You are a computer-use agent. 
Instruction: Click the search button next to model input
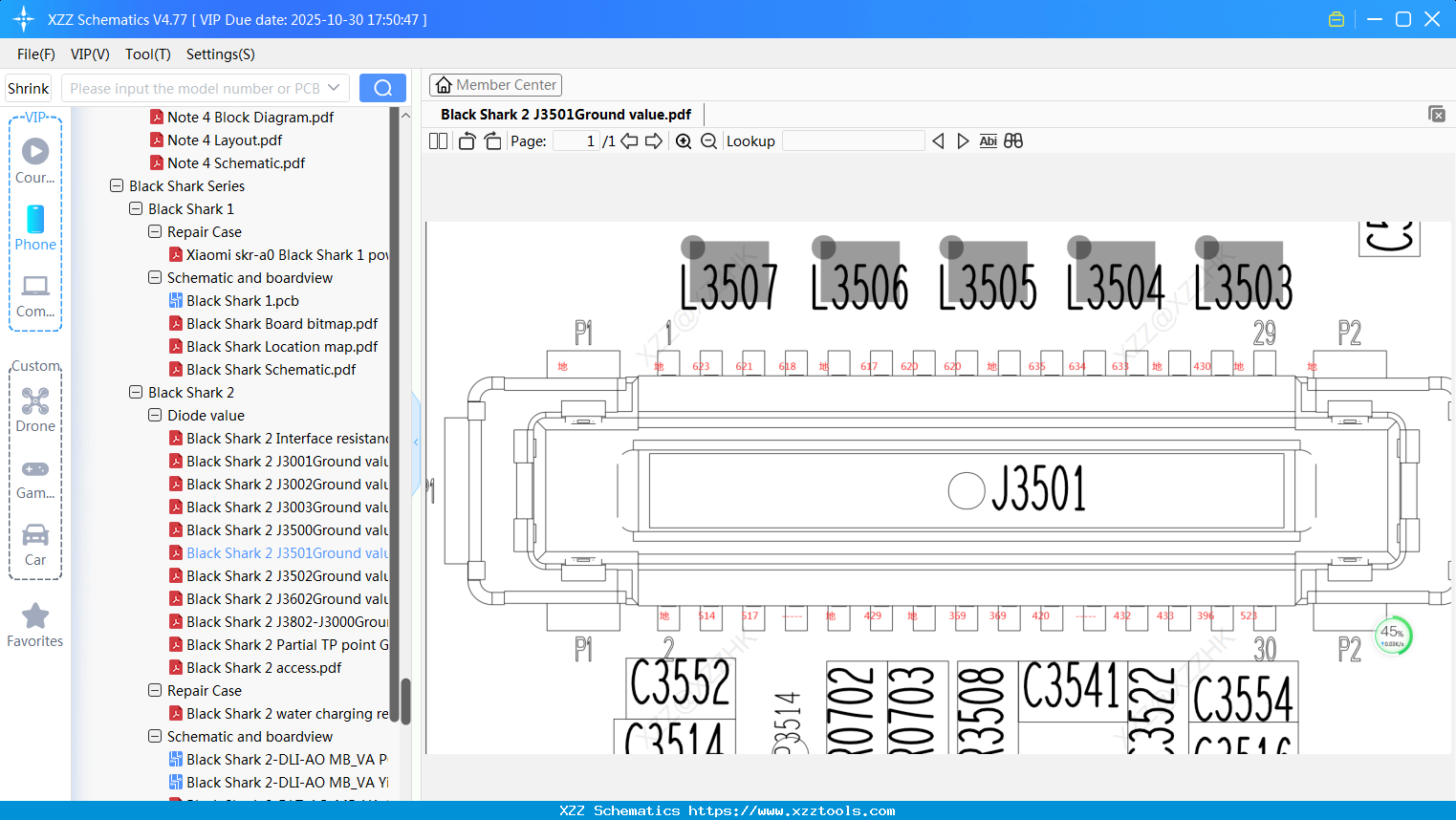pos(382,88)
